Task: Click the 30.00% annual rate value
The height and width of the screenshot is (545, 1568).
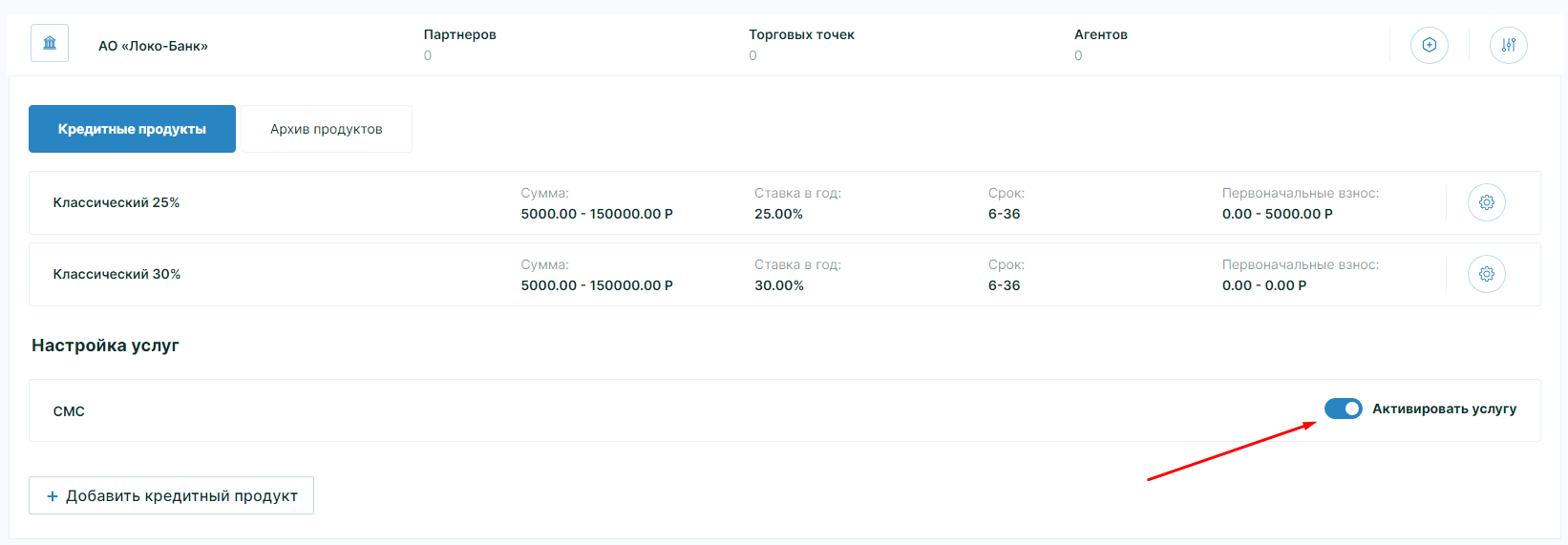Action: click(778, 285)
